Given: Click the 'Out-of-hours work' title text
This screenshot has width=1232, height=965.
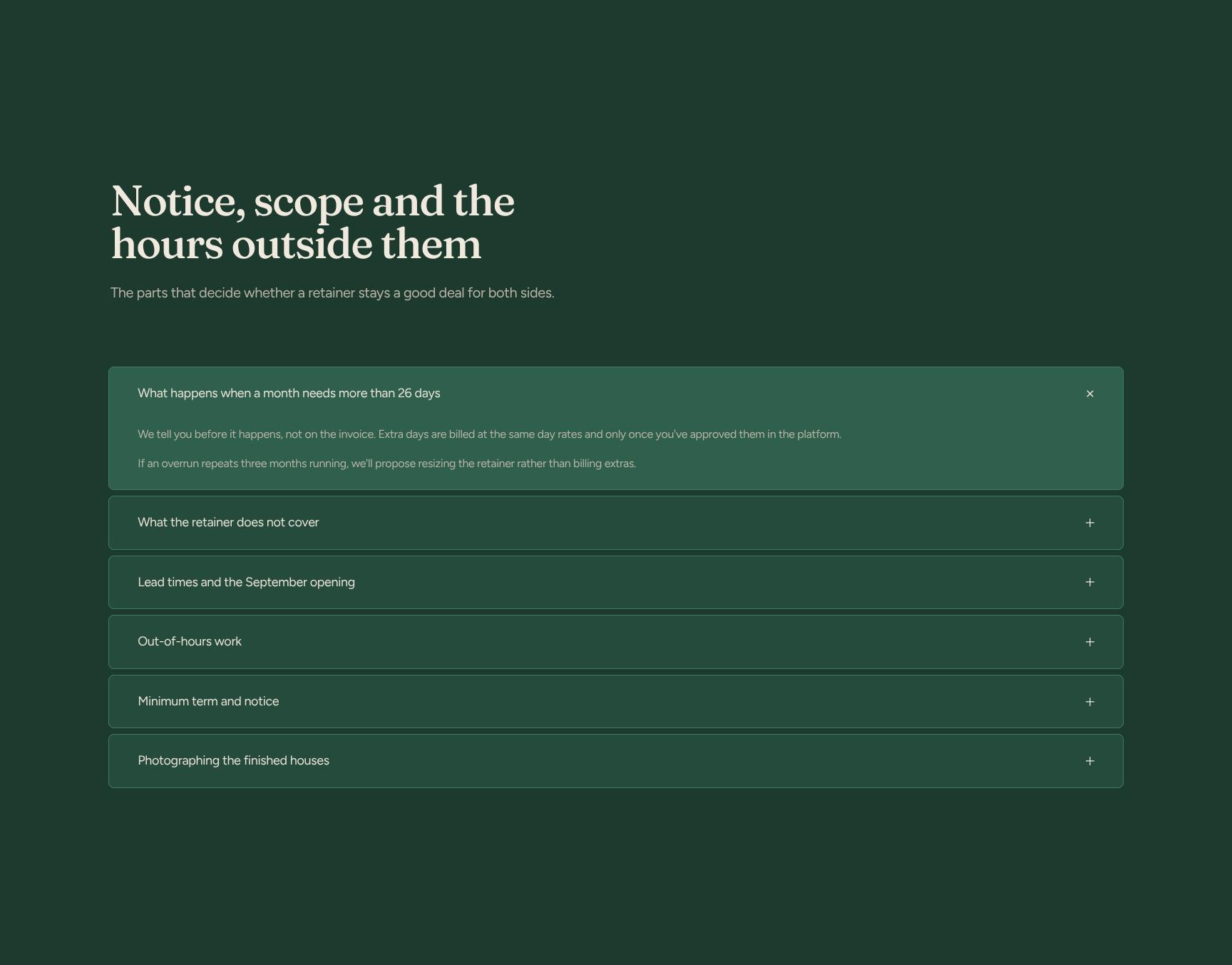Looking at the screenshot, I should (190, 641).
